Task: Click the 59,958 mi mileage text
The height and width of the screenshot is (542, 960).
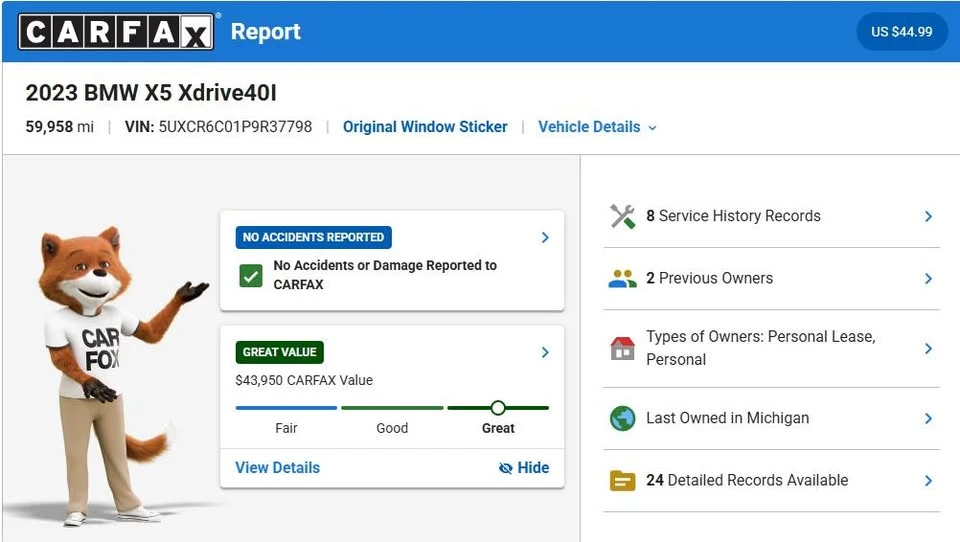Action: [59, 127]
